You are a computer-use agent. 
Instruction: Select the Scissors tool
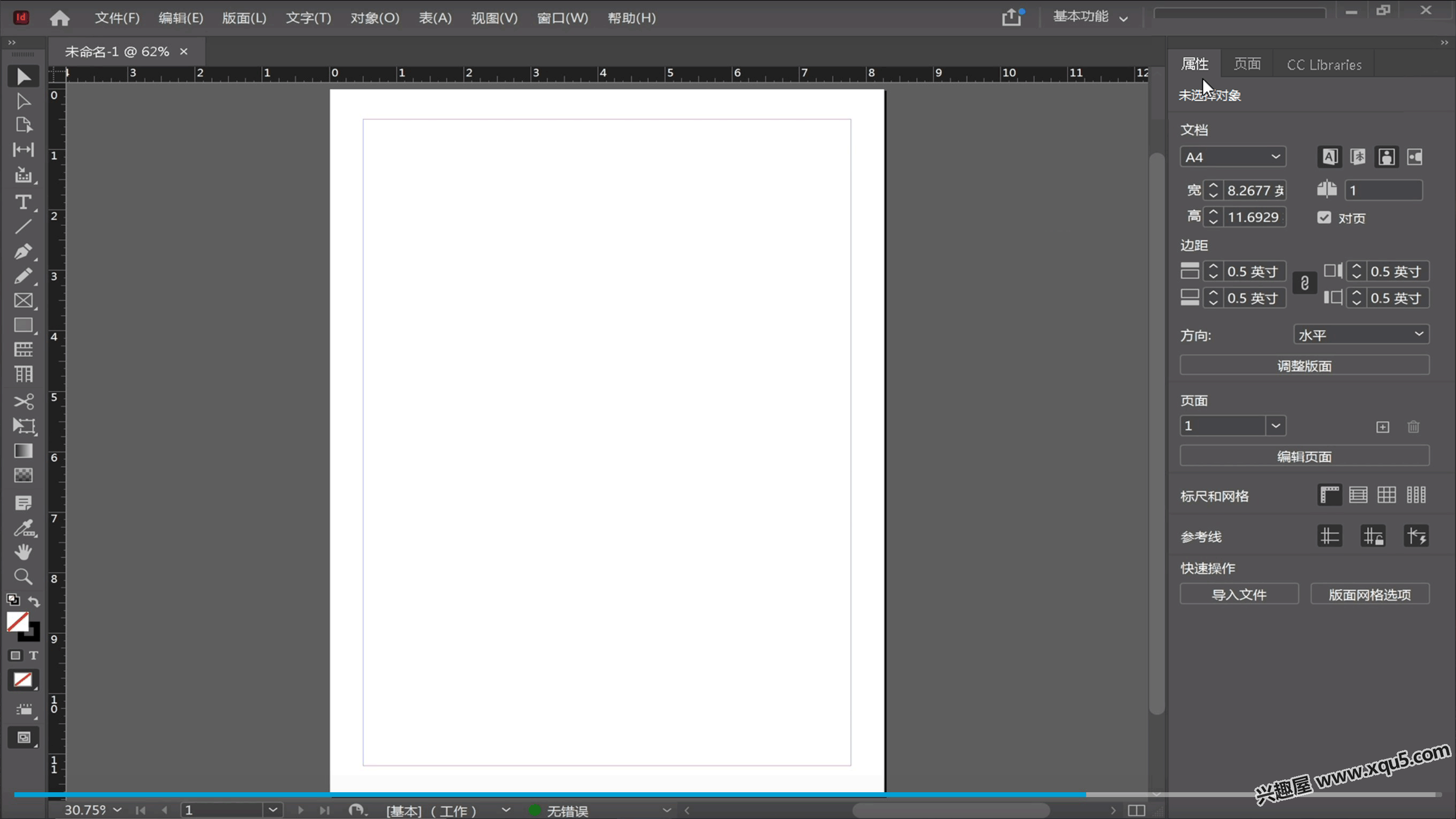[23, 401]
